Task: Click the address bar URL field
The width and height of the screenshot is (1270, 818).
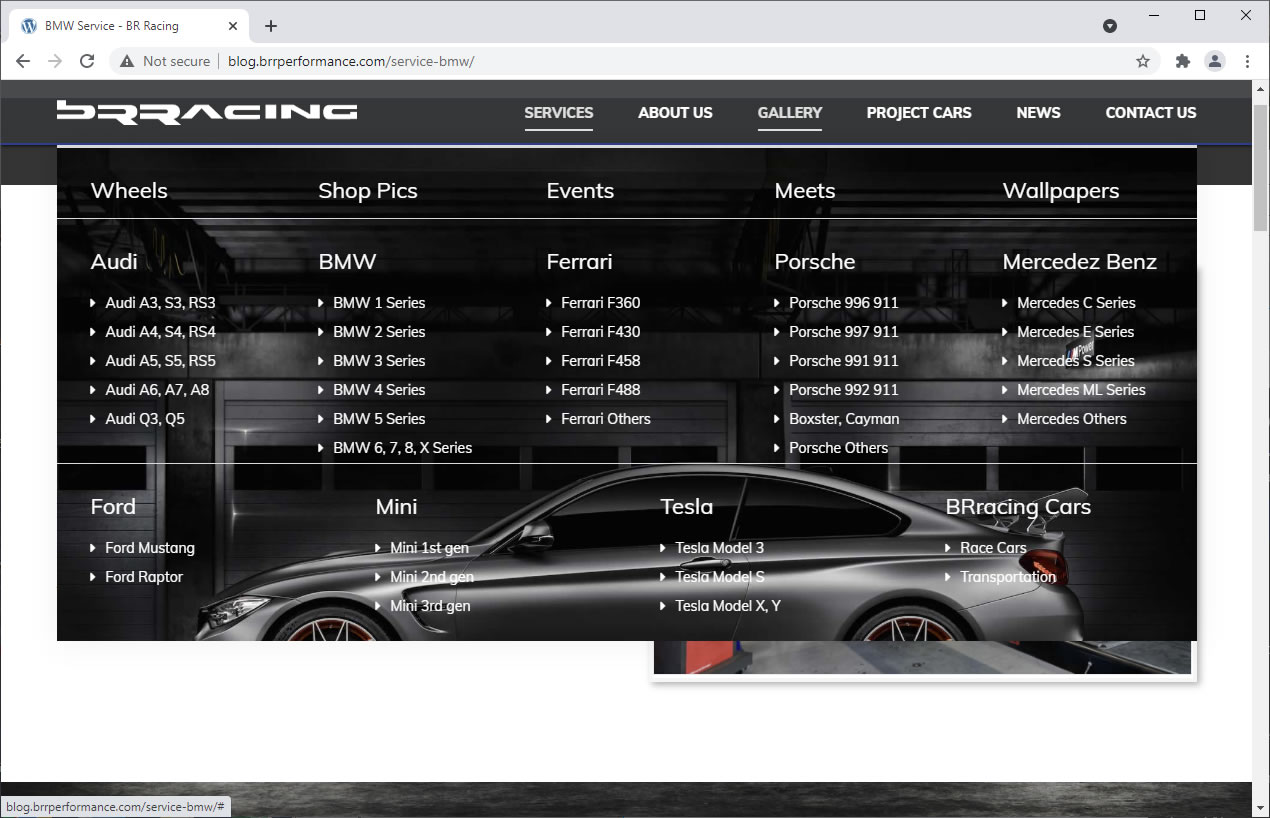Action: (x=640, y=61)
